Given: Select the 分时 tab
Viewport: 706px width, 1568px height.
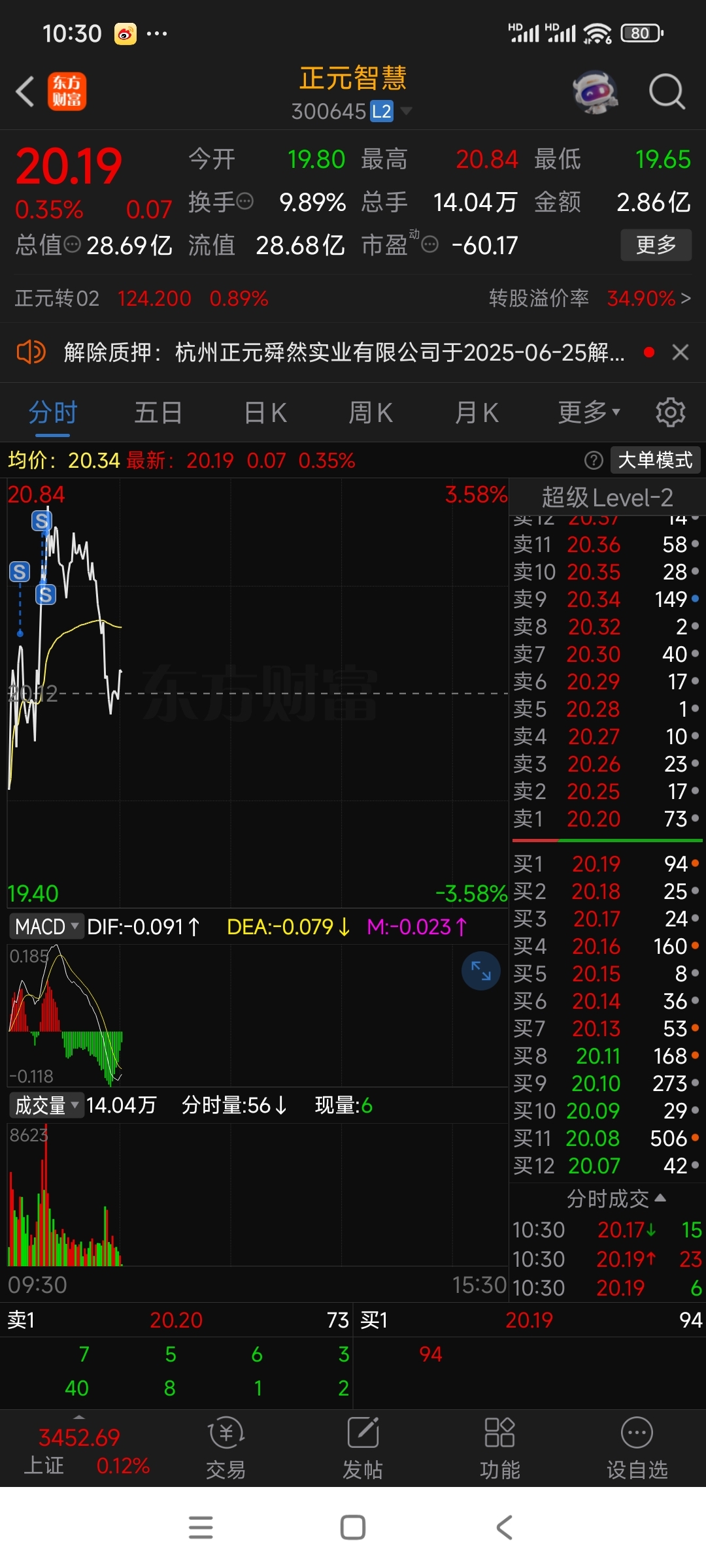Looking at the screenshot, I should click(53, 413).
